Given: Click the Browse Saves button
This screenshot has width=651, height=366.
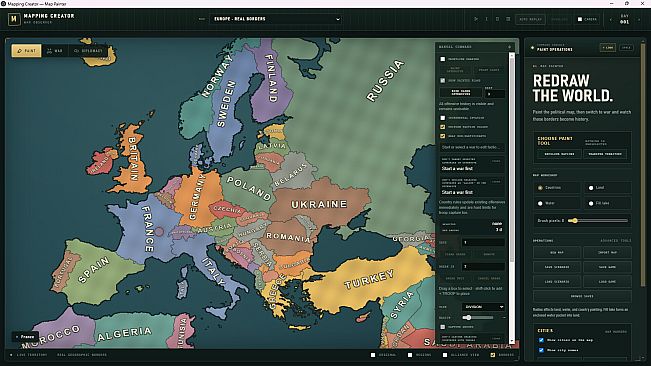Looking at the screenshot, I should pyautogui.click(x=582, y=296).
